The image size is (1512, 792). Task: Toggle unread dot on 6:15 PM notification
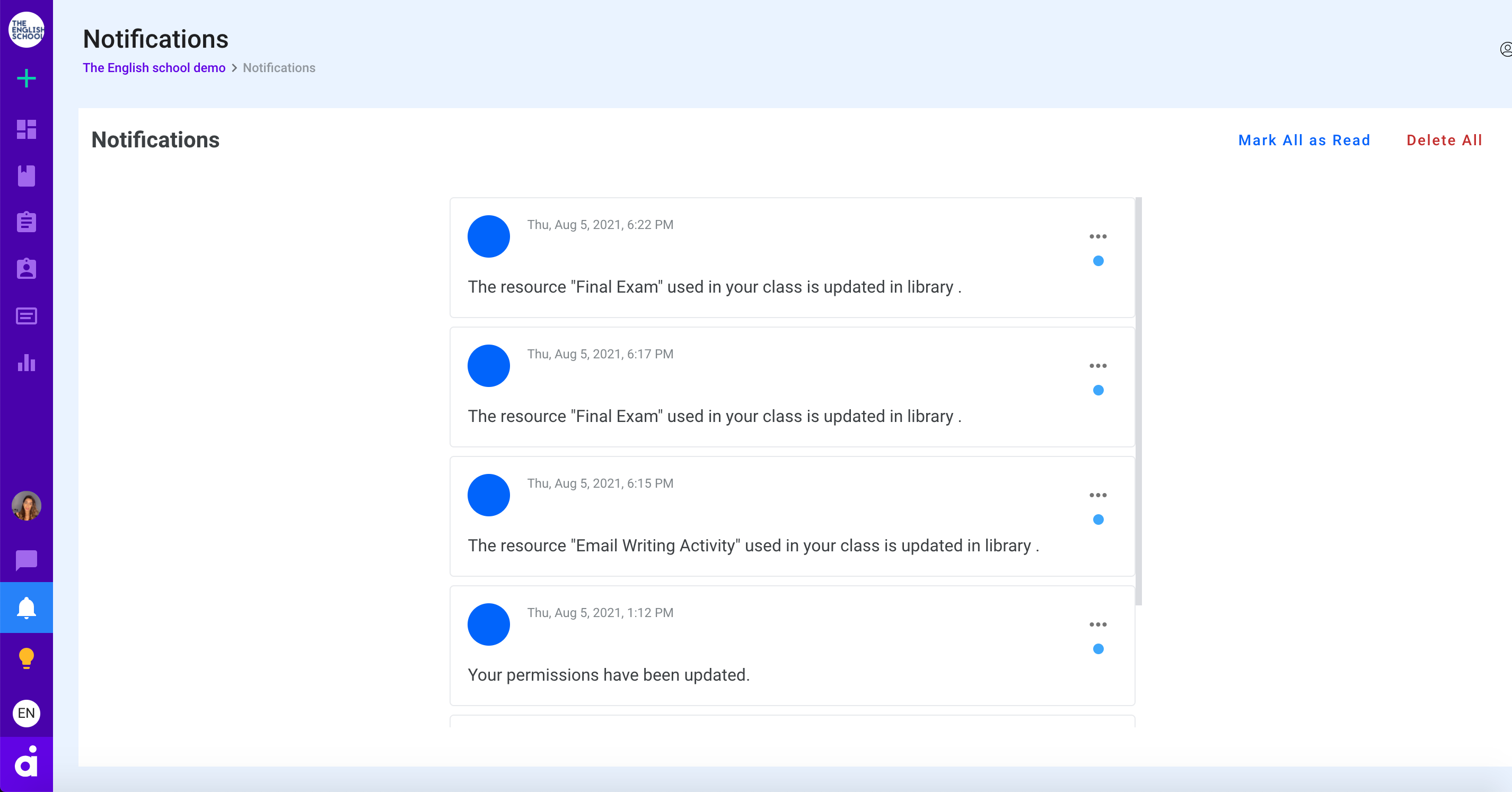[x=1098, y=520]
